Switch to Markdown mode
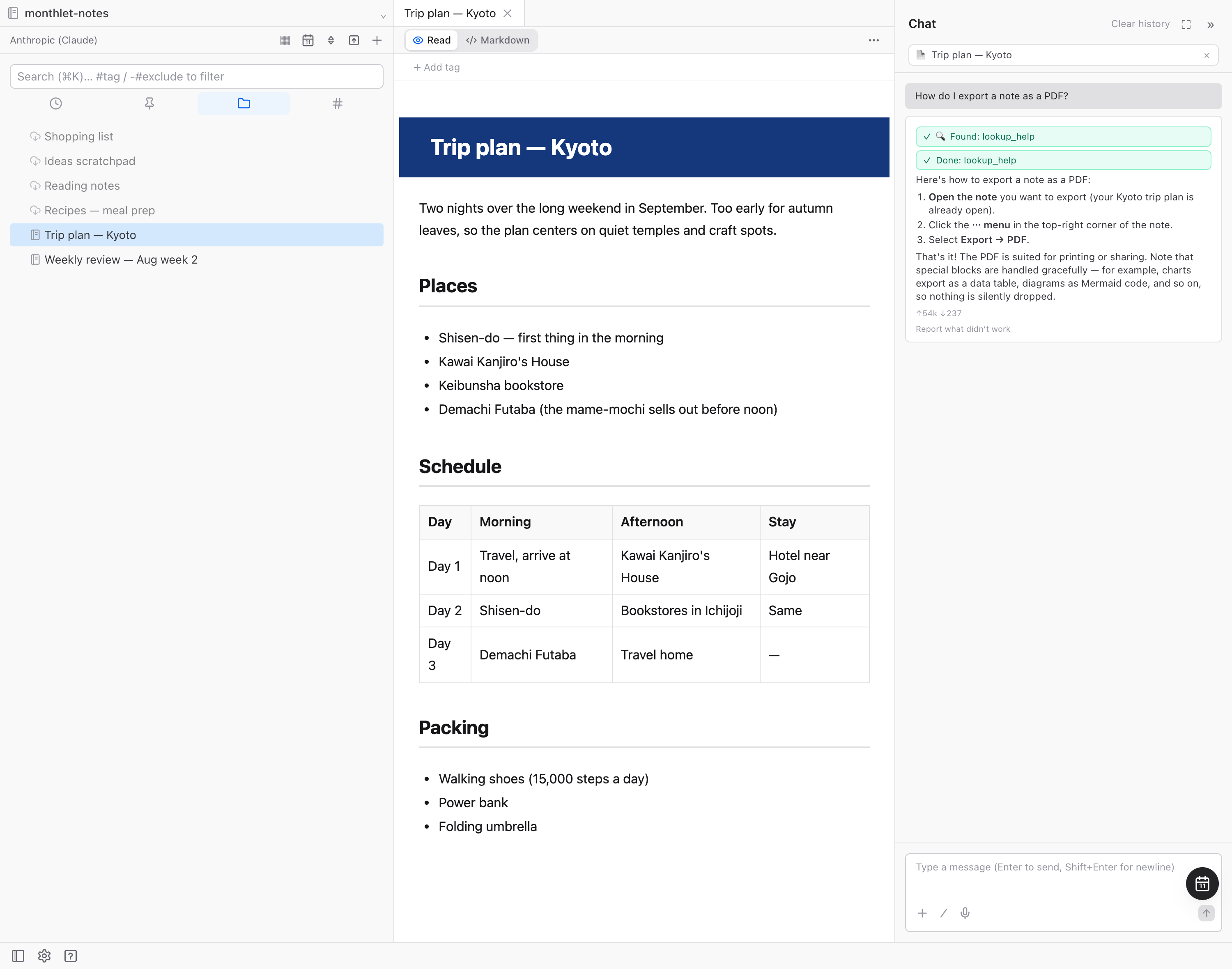 (x=498, y=40)
